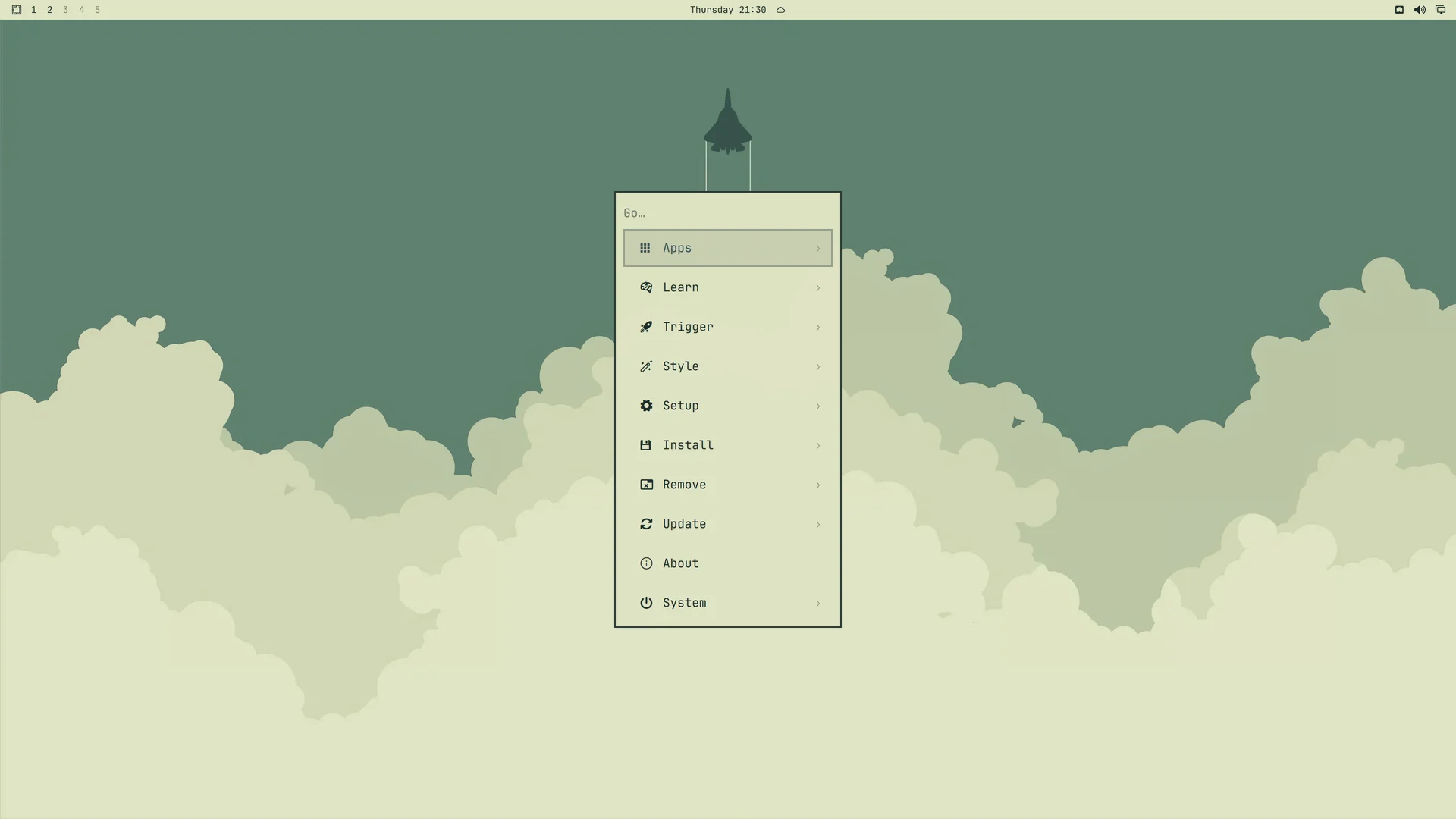Click the Trigger rocket icon

click(x=646, y=327)
